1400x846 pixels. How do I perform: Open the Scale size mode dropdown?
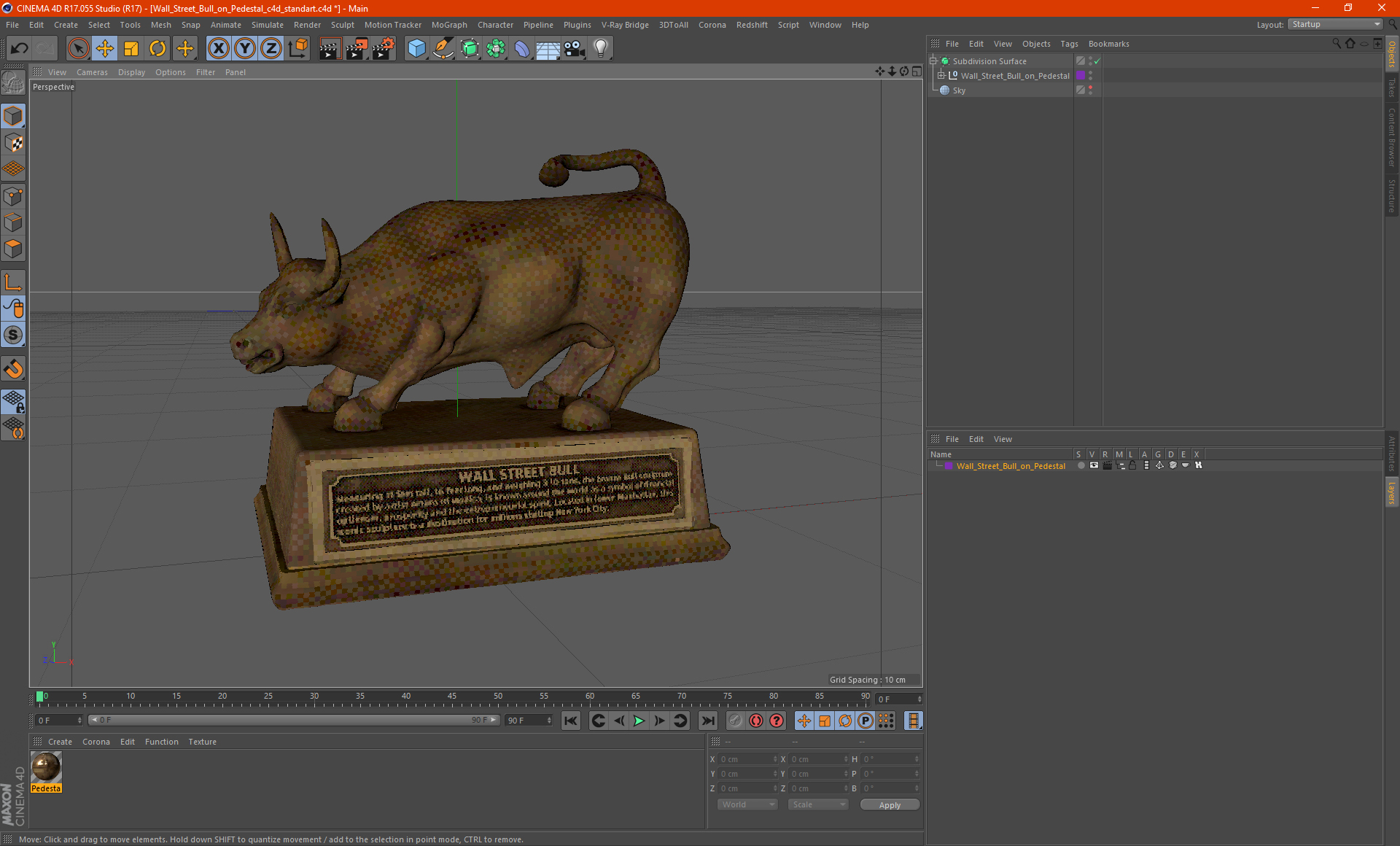coord(818,804)
